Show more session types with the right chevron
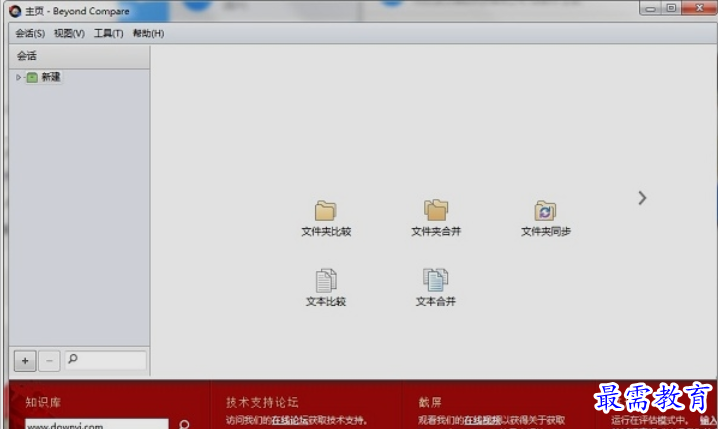 [x=642, y=198]
